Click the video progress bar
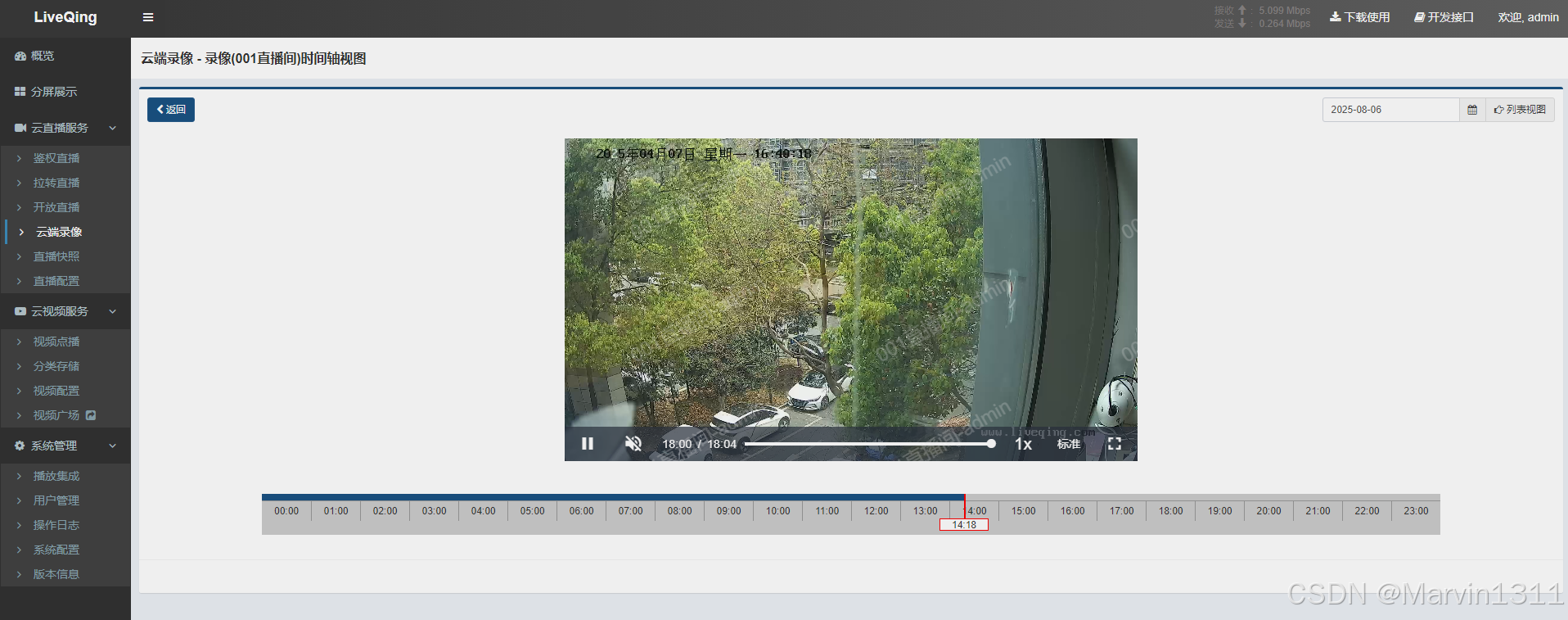The image size is (1568, 620). click(869, 444)
